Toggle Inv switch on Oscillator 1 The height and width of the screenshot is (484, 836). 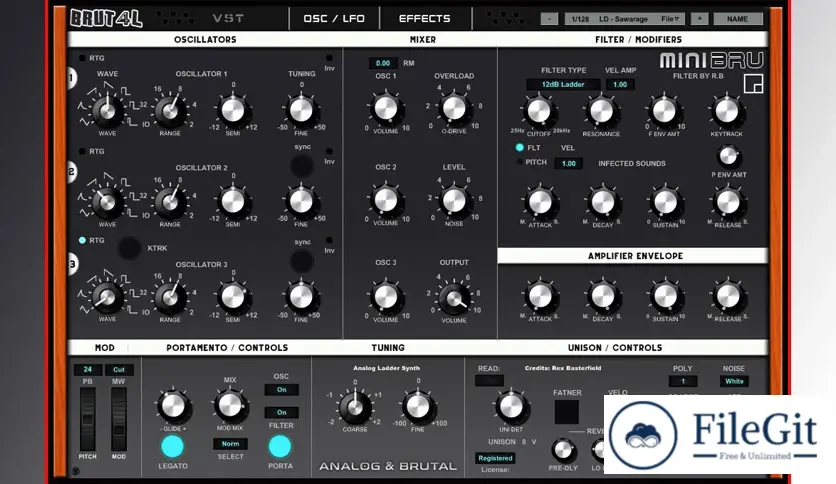coord(329,58)
